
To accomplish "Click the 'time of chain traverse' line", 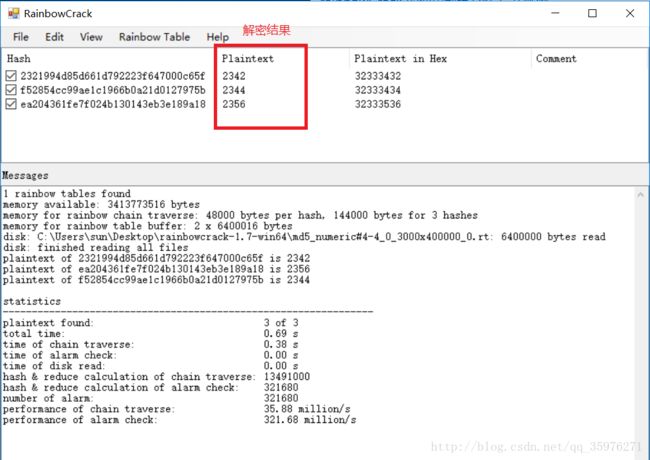I will click(151, 344).
